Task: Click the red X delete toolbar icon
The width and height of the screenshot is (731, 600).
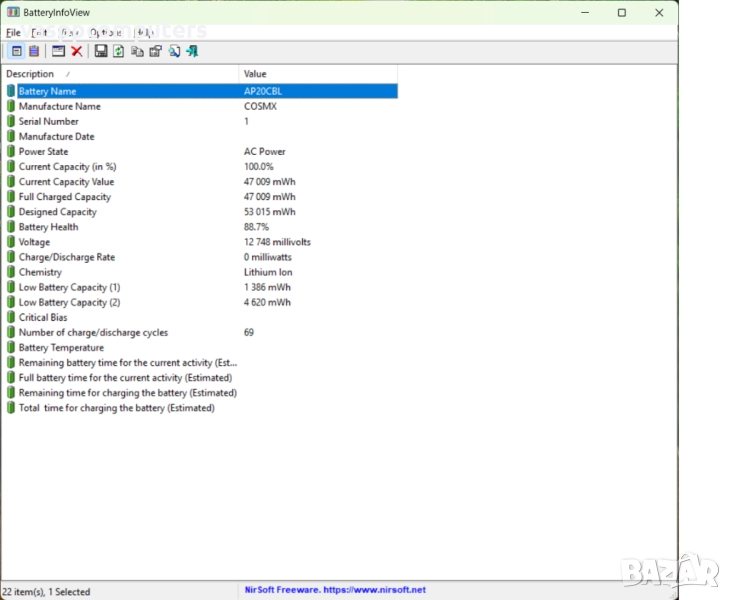Action: [76, 51]
